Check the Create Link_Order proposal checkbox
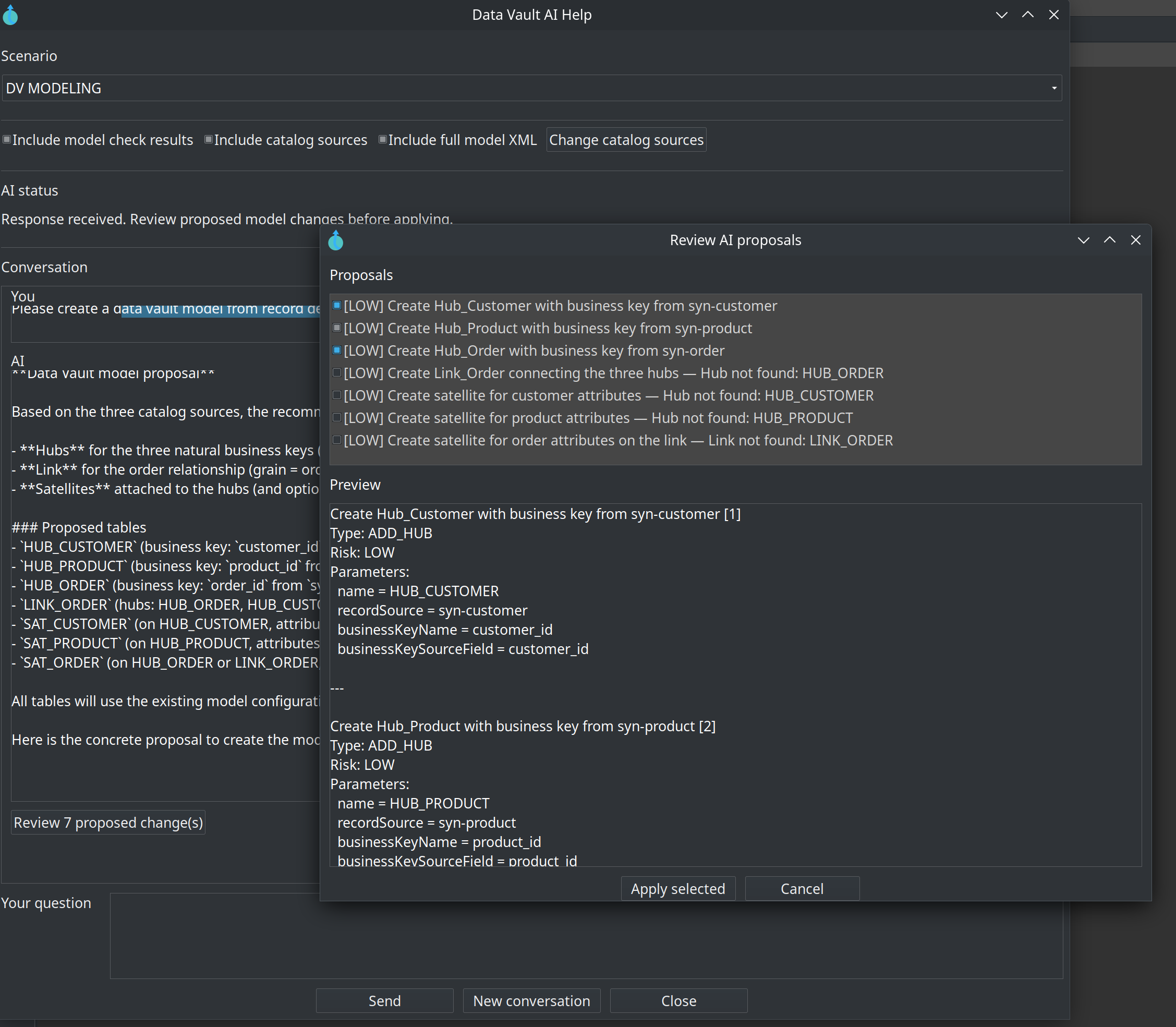This screenshot has height=1027, width=1176. [337, 372]
